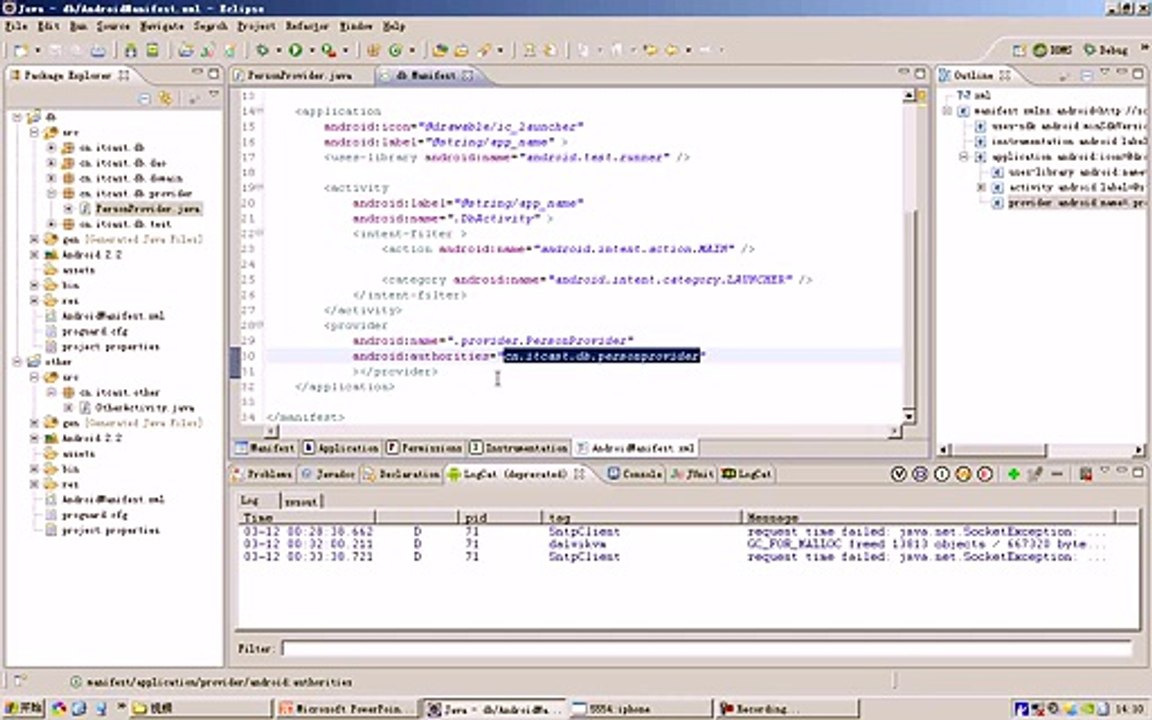This screenshot has height=720, width=1152.
Task: Select the dalvikvm log row in LogCat
Action: (676, 544)
